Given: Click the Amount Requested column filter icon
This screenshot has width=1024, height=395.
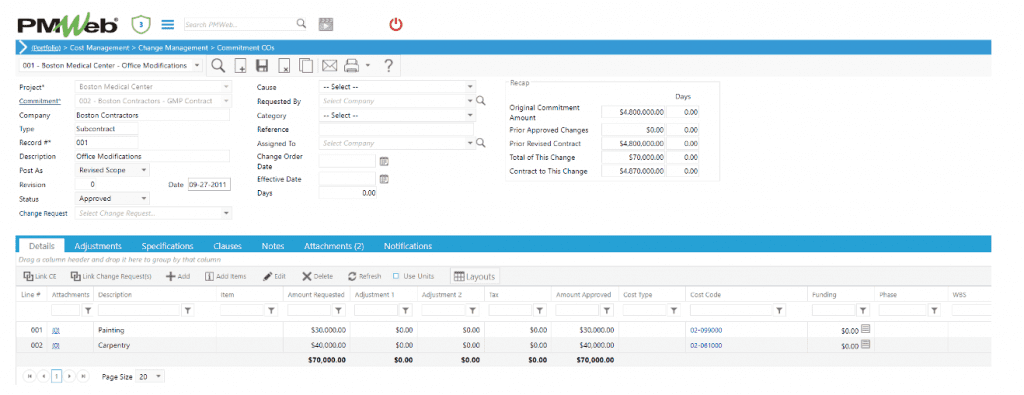Looking at the screenshot, I should coord(339,311).
